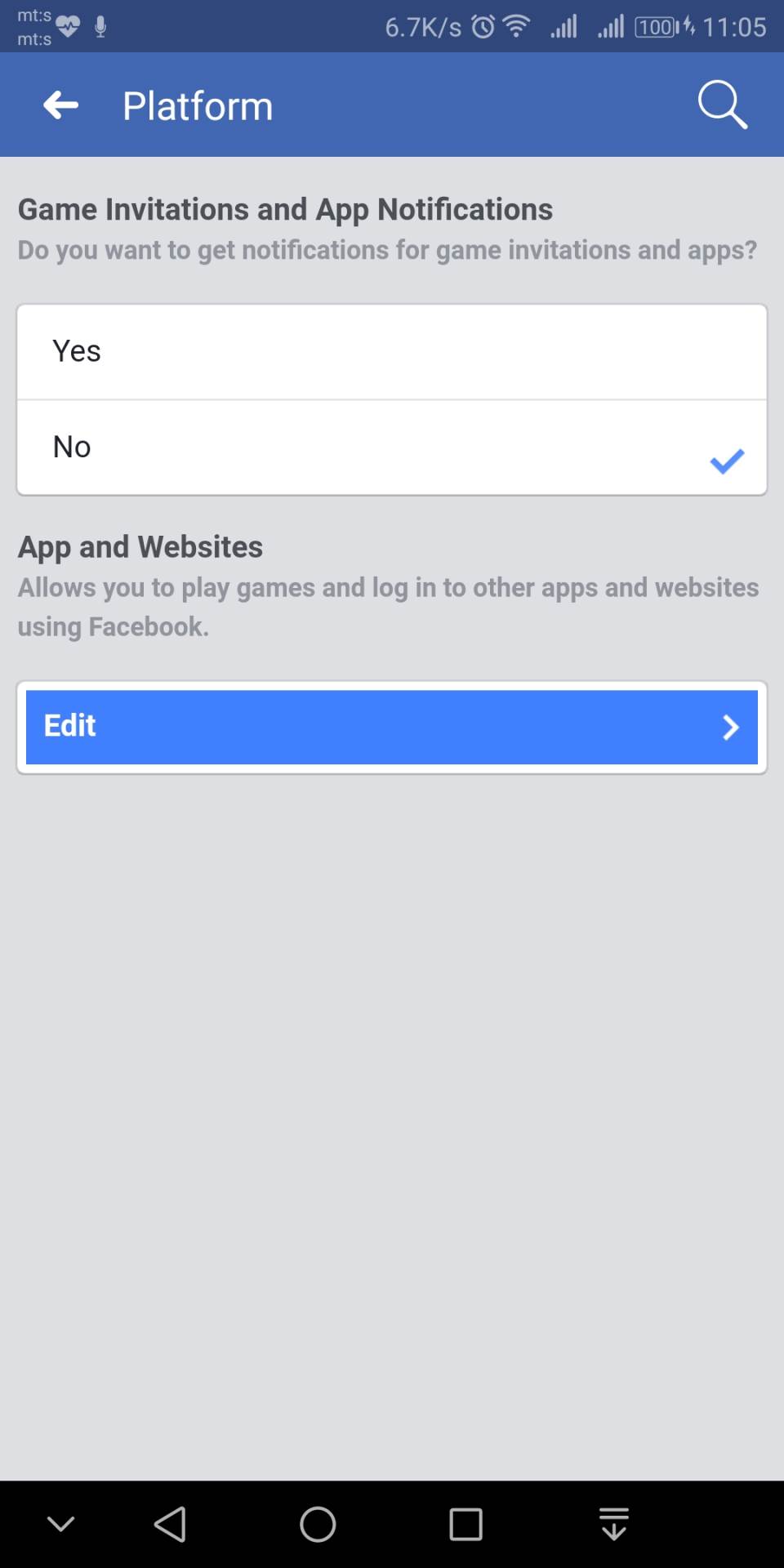Open search with magnifier icon
784x1568 pixels.
[x=723, y=105]
